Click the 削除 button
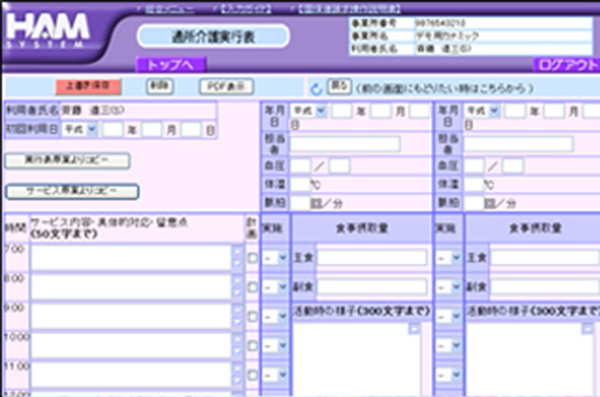 [x=160, y=87]
